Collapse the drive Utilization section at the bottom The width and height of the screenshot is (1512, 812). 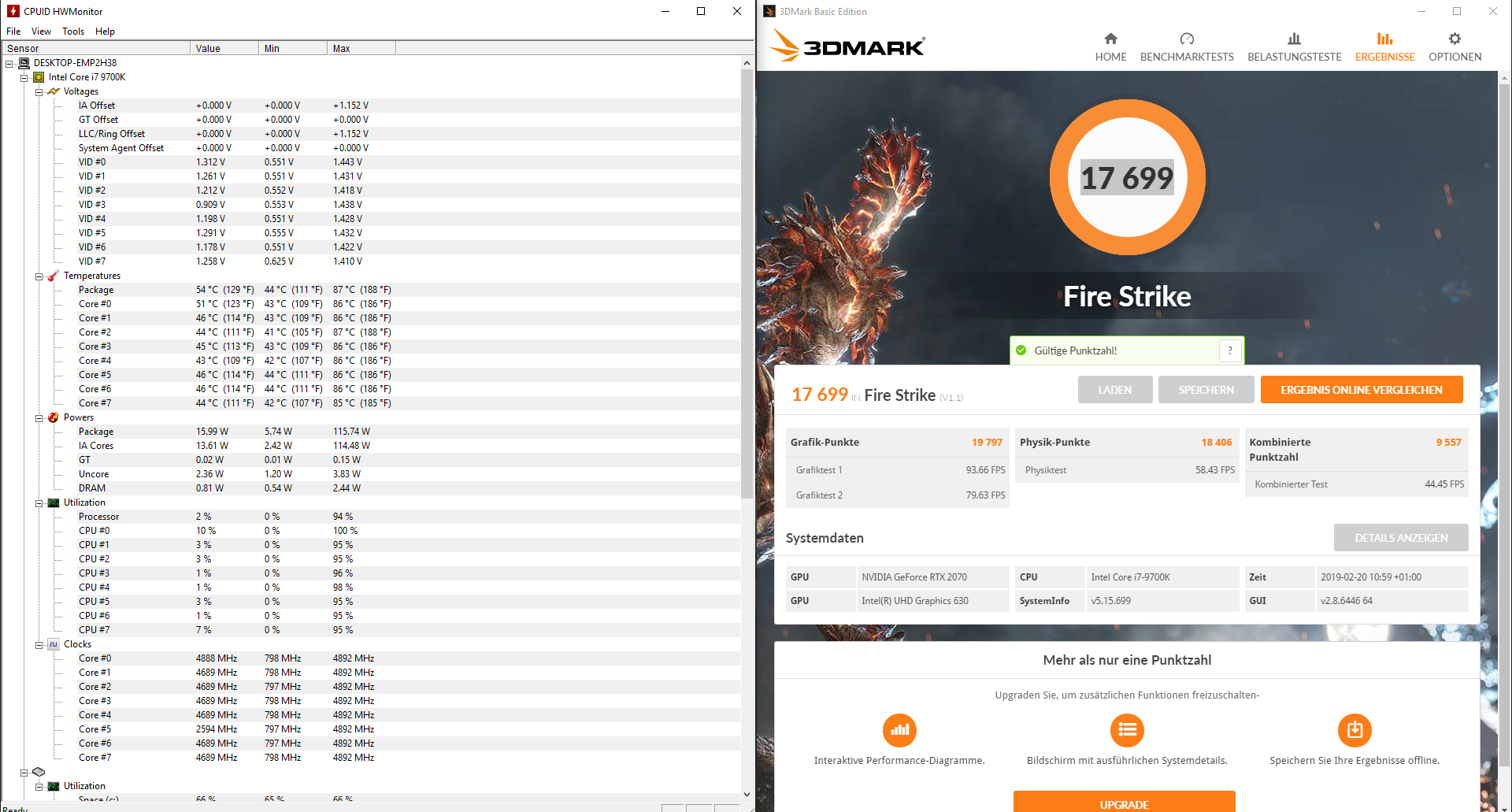(39, 787)
